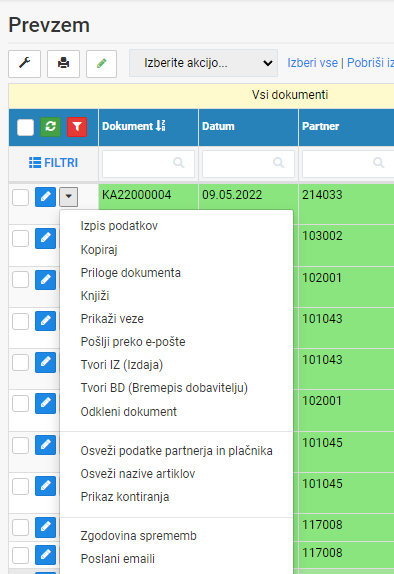Click the 'Izberi vse' link
Screen dimensions: 394x574
312,63
